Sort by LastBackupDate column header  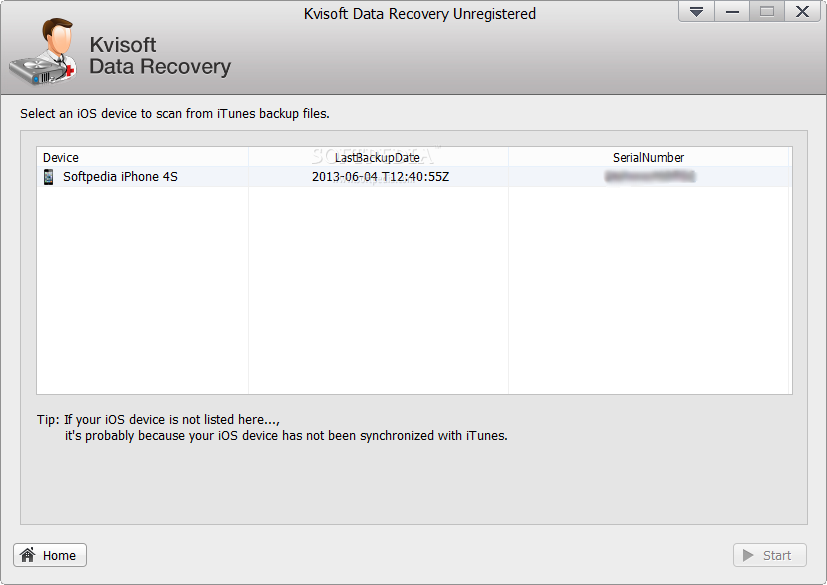378,157
